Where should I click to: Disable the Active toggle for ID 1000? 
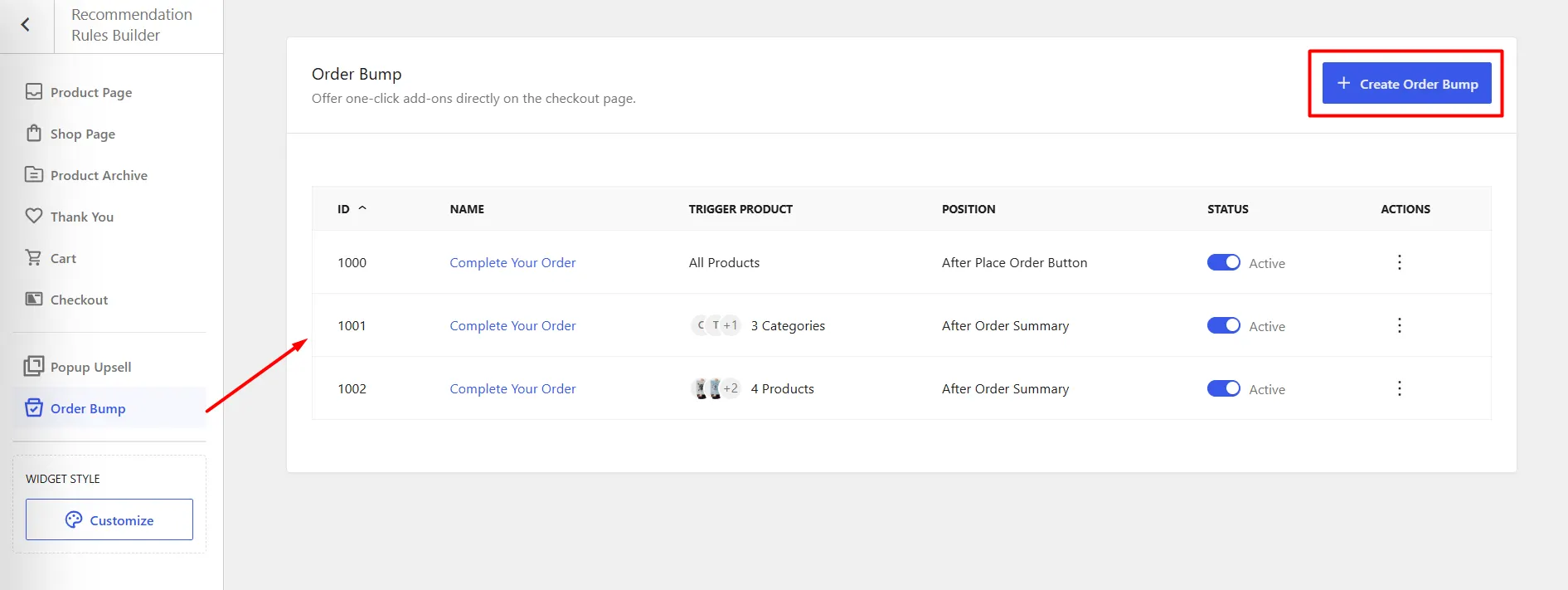1224,262
